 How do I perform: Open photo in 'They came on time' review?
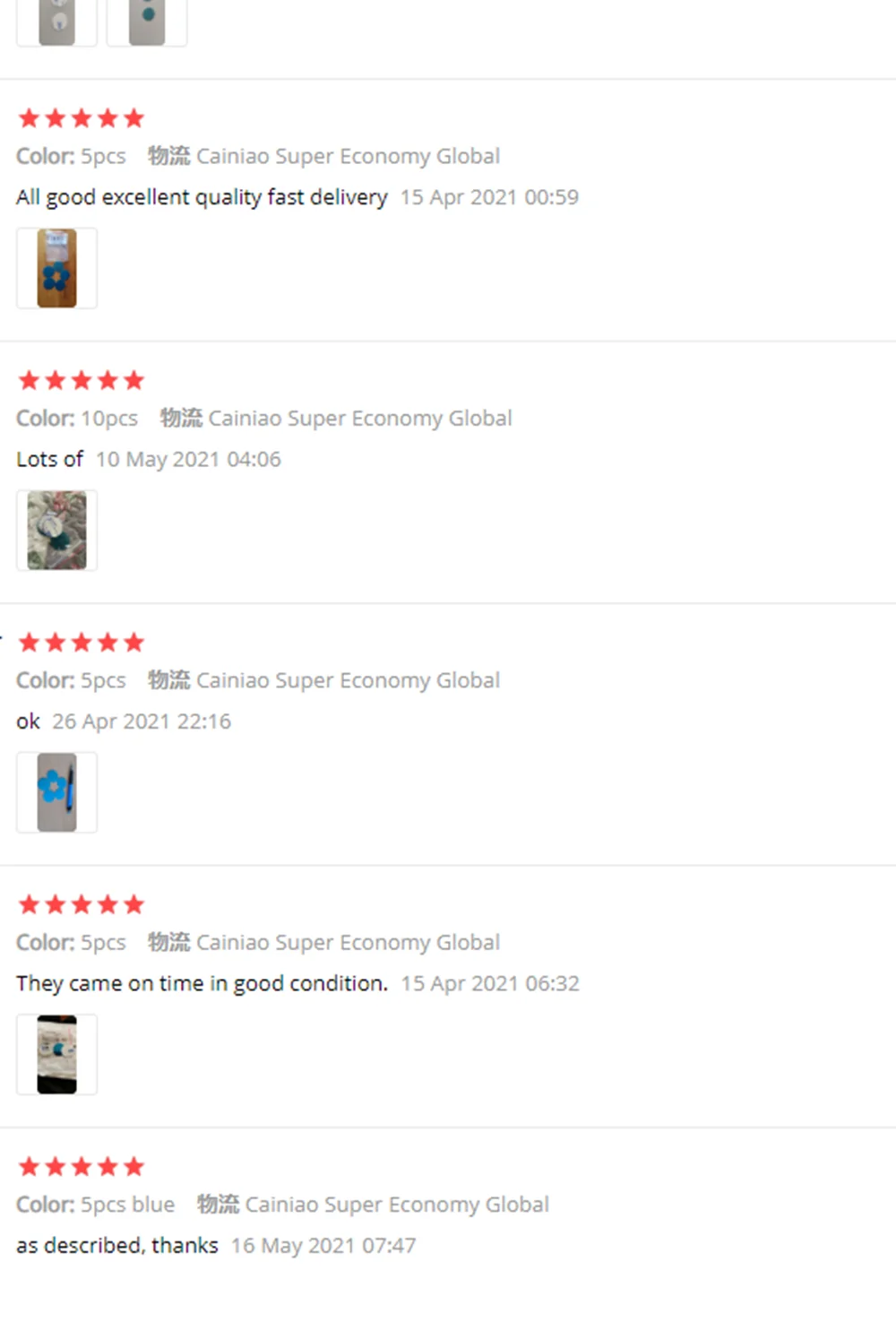56,1054
